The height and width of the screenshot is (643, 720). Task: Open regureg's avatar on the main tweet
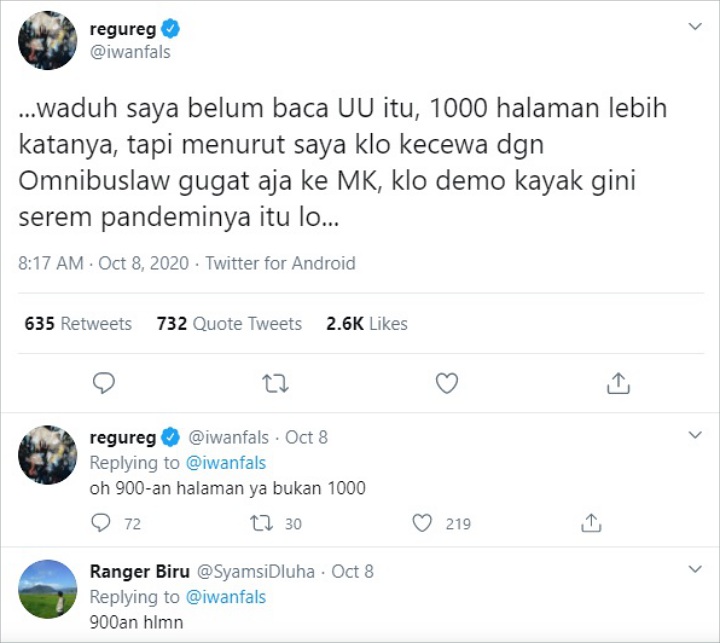(48, 40)
